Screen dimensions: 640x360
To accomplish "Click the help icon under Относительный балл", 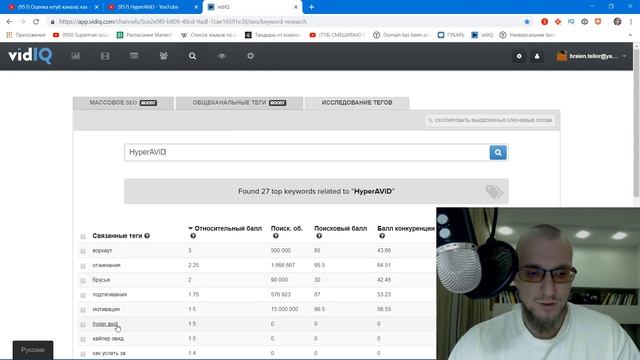I will pyautogui.click(x=193, y=236).
